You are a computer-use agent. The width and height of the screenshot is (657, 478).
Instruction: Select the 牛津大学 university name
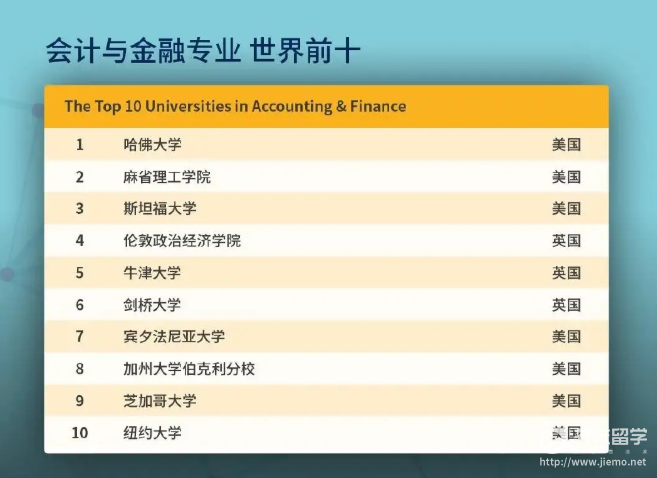pos(152,273)
